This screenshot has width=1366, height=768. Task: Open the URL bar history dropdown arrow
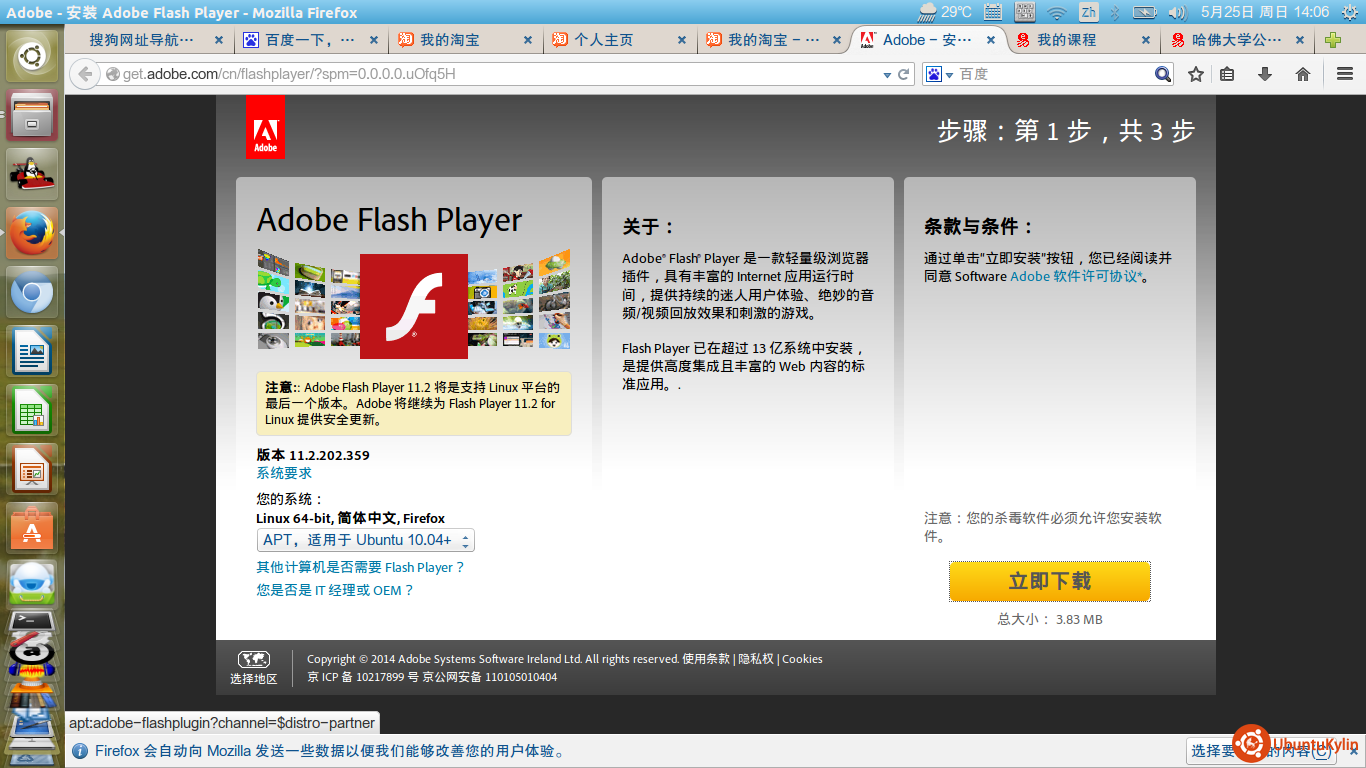pyautogui.click(x=887, y=75)
